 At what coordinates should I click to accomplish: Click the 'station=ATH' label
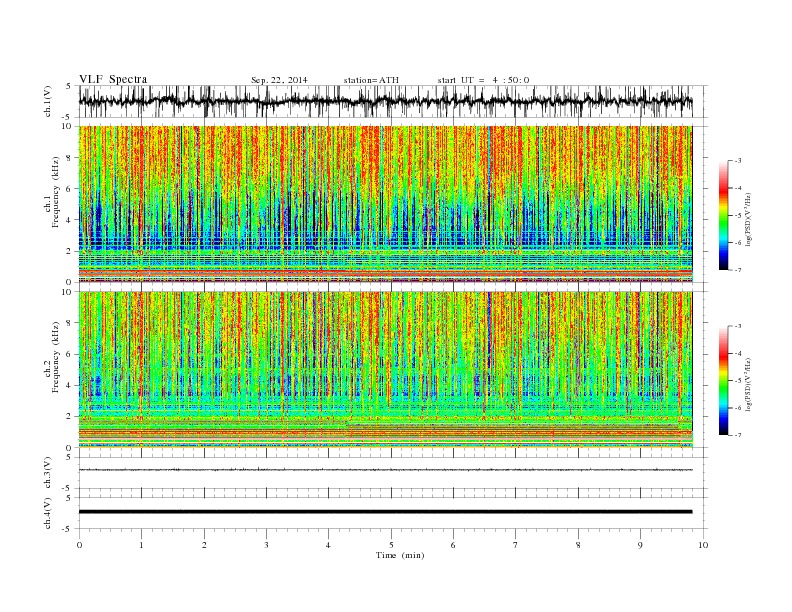click(x=371, y=80)
